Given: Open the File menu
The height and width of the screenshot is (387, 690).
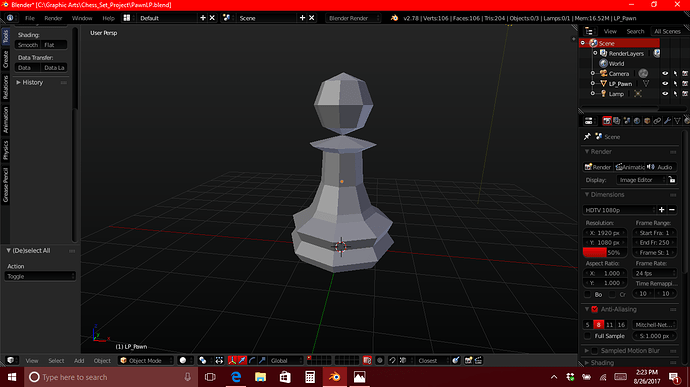Looking at the screenshot, I should pos(29,18).
